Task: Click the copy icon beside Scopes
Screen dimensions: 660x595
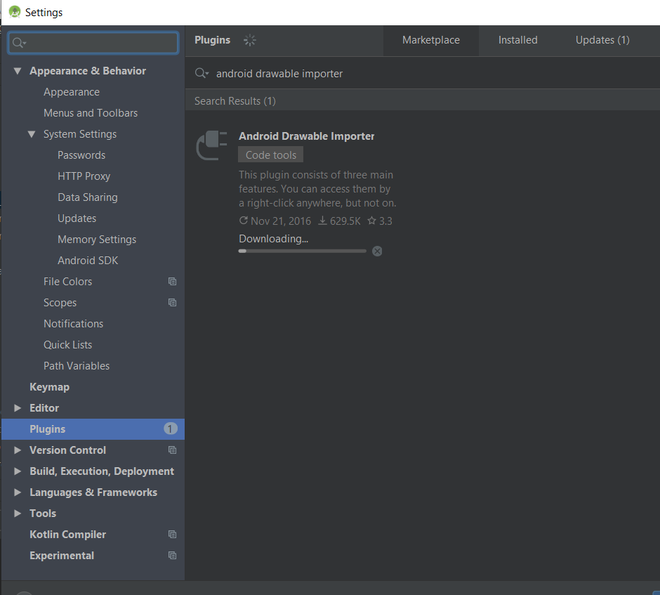Action: [172, 302]
